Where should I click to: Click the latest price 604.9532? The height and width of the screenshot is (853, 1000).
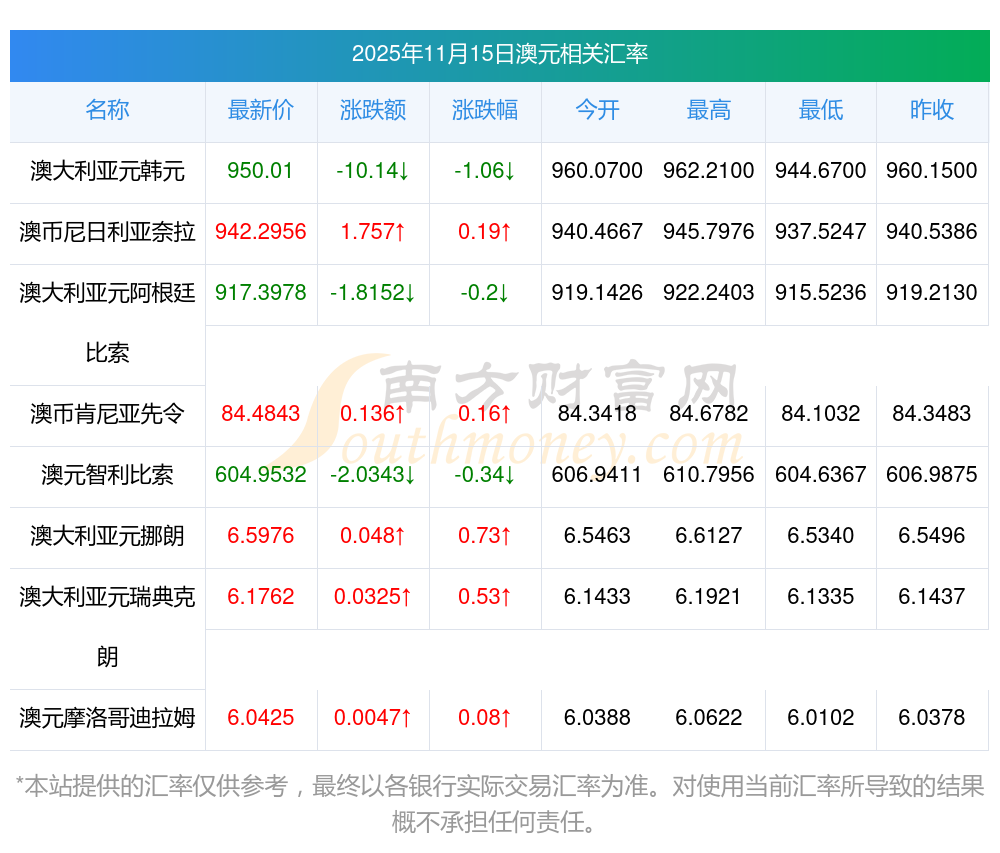click(260, 475)
